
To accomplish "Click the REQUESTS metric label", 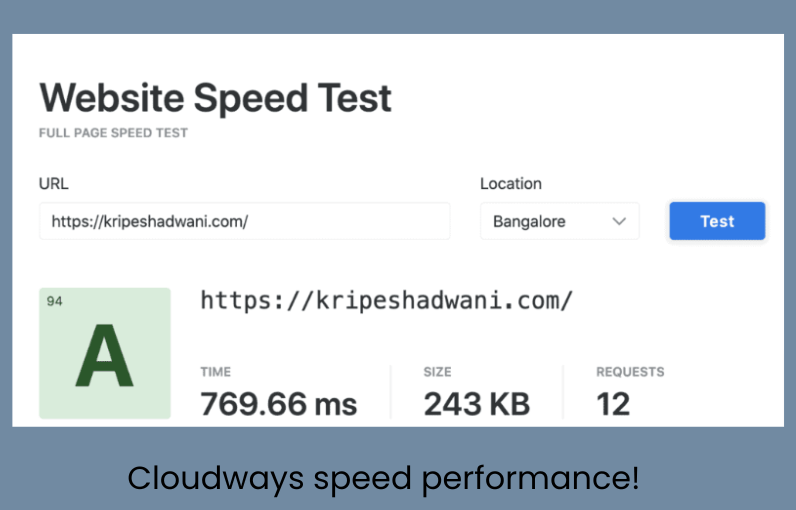I will click(630, 372).
